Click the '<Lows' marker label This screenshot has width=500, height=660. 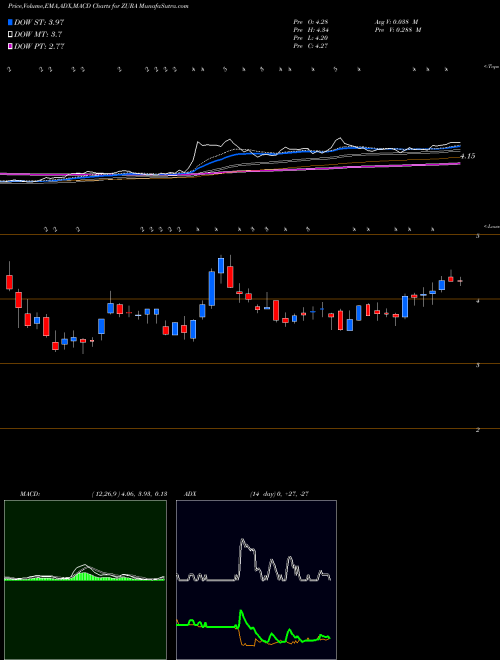[492, 226]
